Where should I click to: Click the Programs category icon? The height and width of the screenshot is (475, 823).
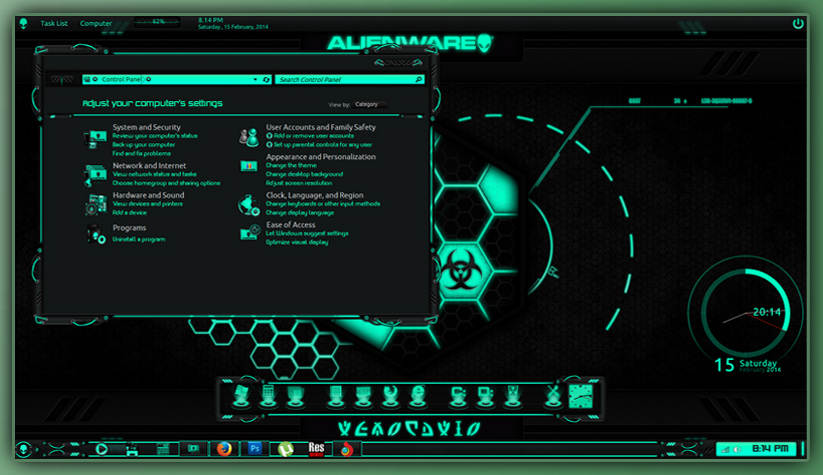click(96, 234)
